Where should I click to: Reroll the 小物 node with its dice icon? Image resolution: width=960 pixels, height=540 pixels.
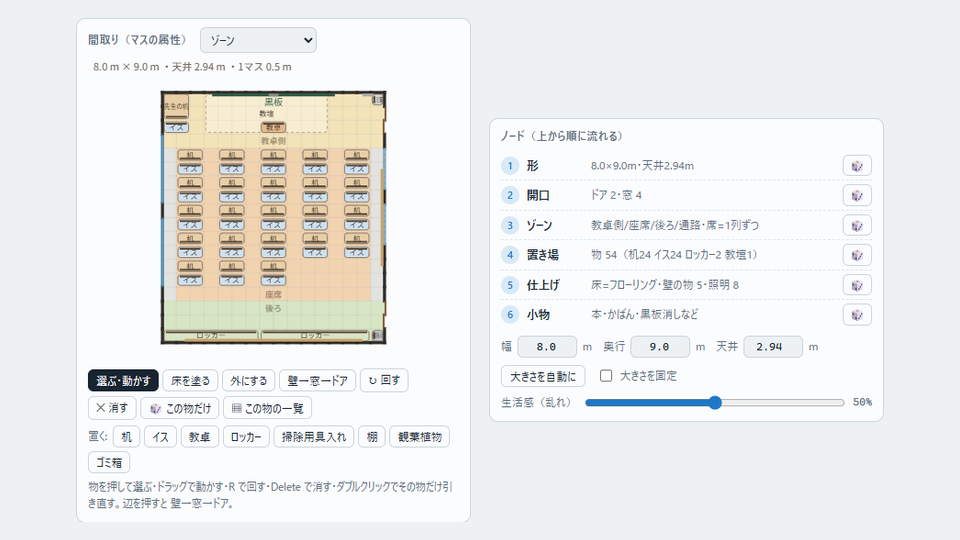[x=857, y=315]
